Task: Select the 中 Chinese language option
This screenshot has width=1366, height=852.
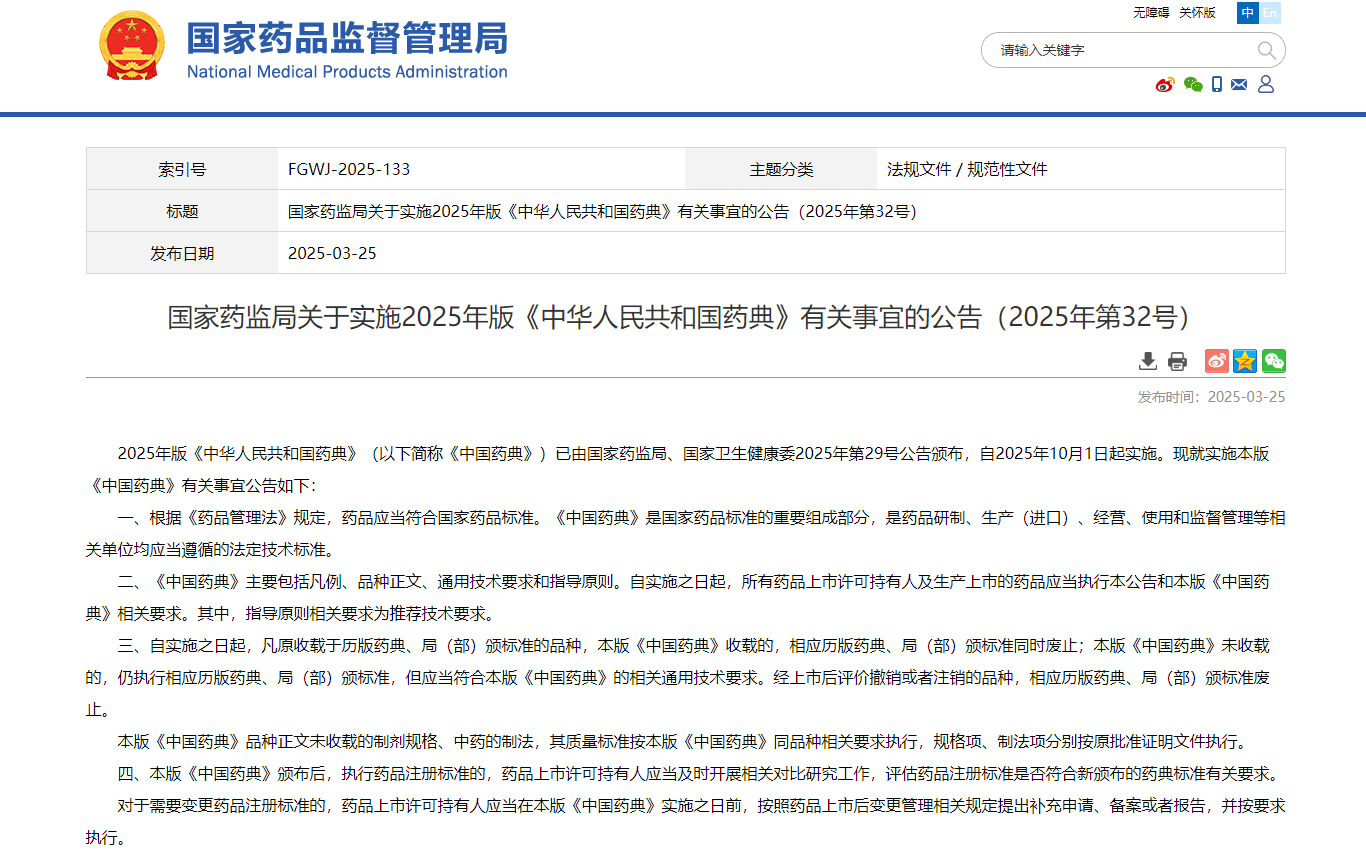Action: pos(1248,13)
